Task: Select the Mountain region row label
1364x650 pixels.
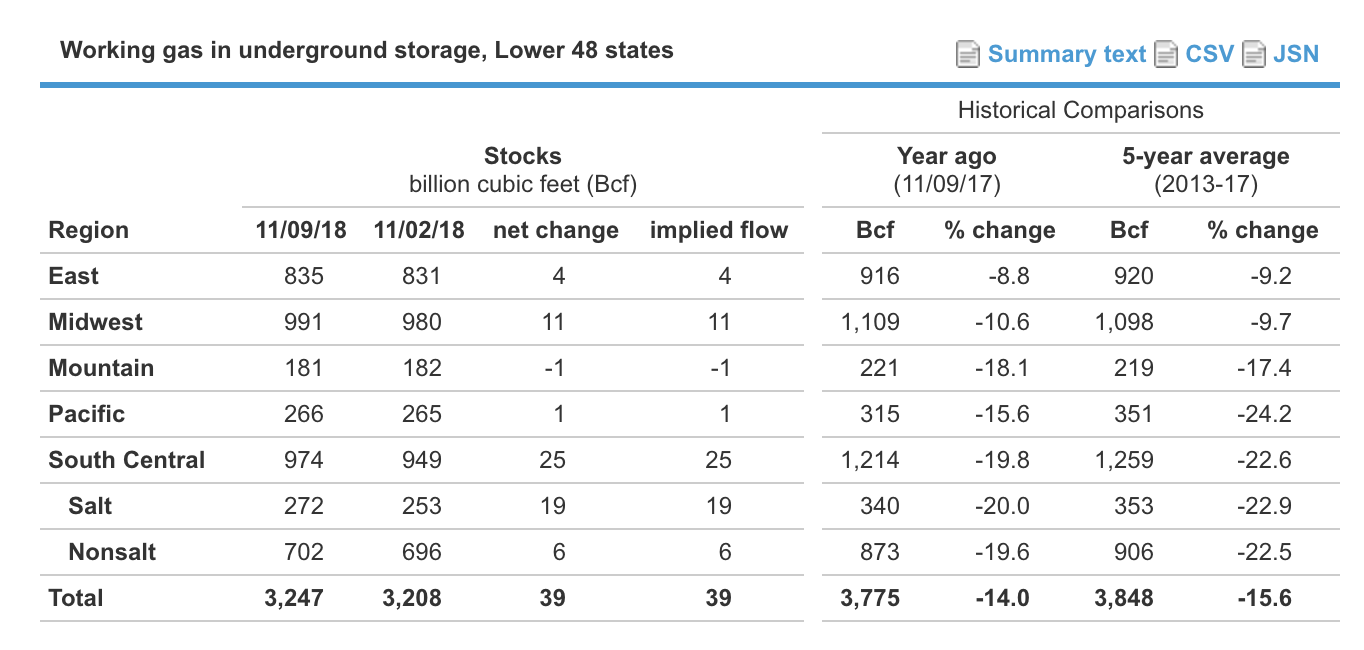Action: point(101,368)
